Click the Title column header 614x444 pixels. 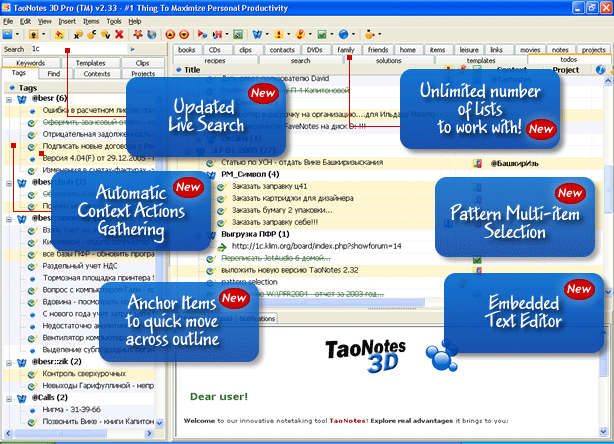tap(192, 70)
